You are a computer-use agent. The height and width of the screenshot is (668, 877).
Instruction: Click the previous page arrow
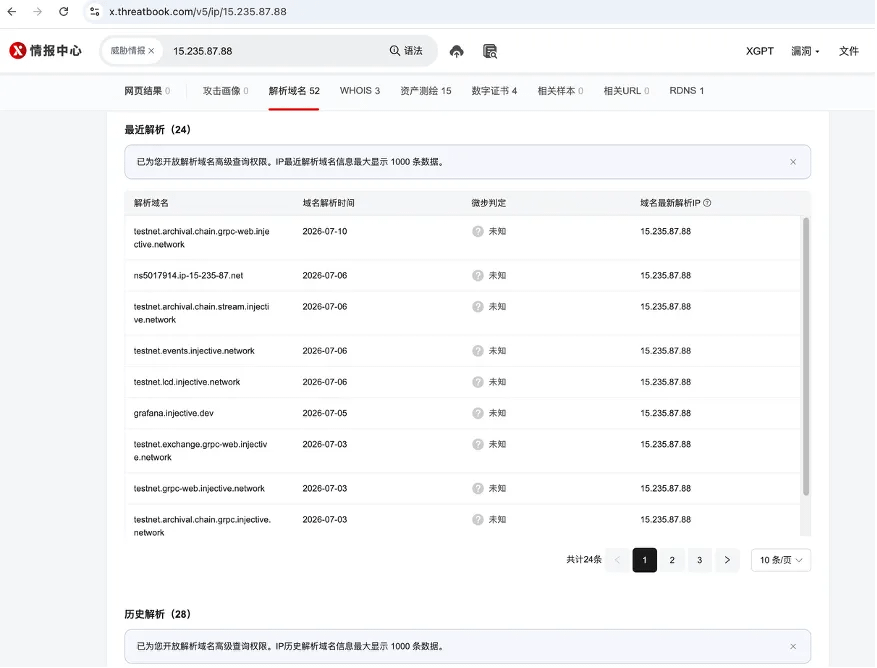click(618, 561)
